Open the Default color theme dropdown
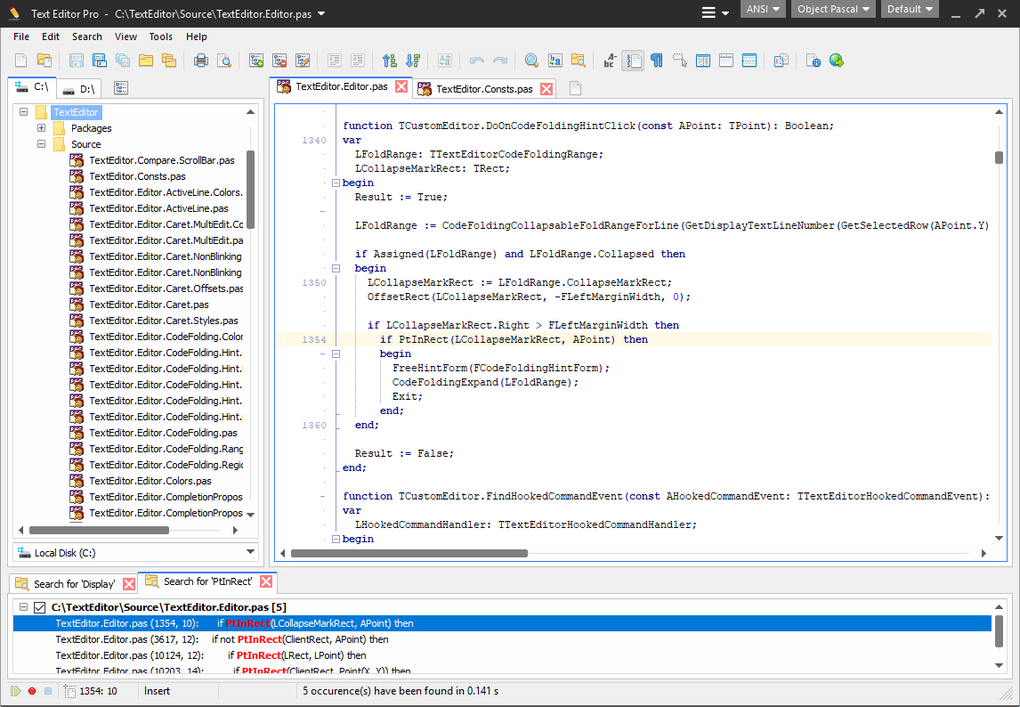Screen dimensions: 1020x707 coord(910,9)
